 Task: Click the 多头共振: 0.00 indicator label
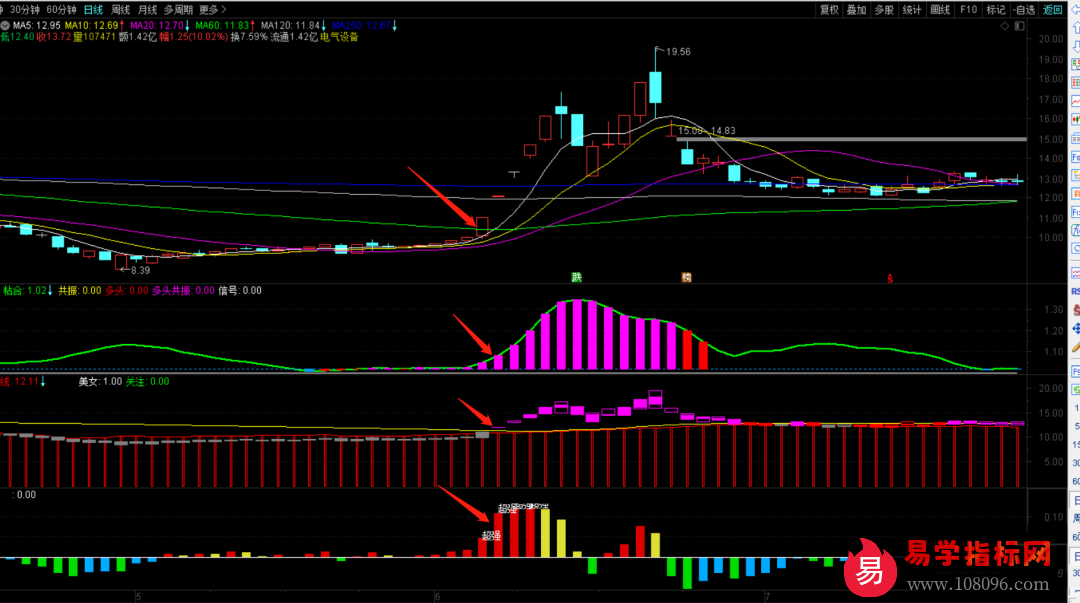click(183, 291)
